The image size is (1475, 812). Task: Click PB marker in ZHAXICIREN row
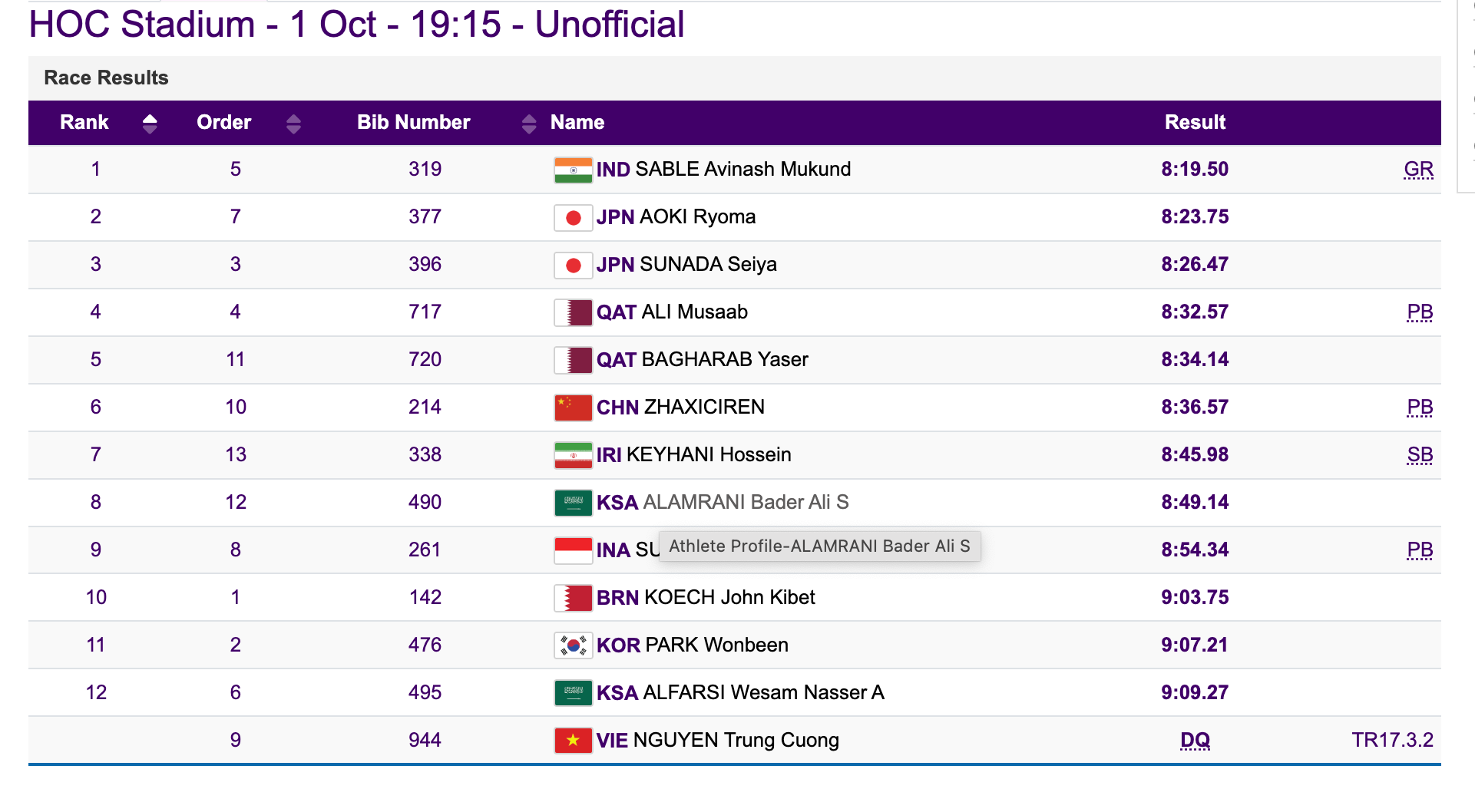(1420, 407)
